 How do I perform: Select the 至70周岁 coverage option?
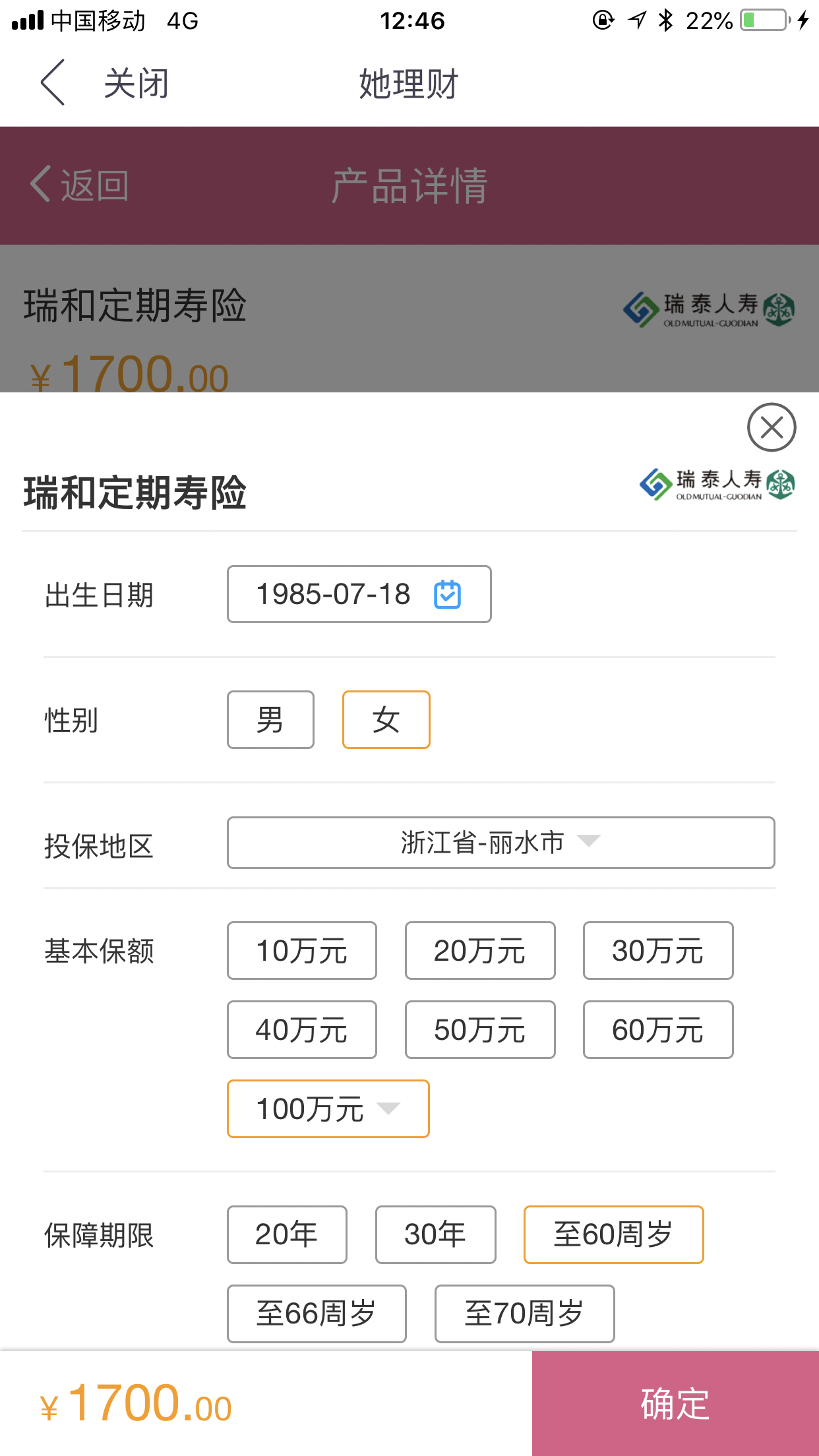click(525, 1314)
